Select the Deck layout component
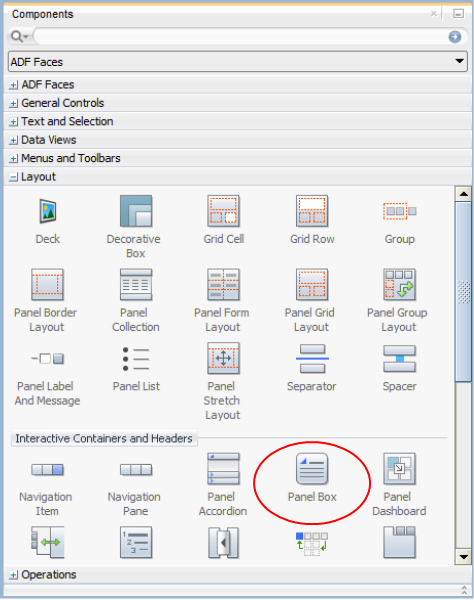This screenshot has width=474, height=600. click(48, 221)
